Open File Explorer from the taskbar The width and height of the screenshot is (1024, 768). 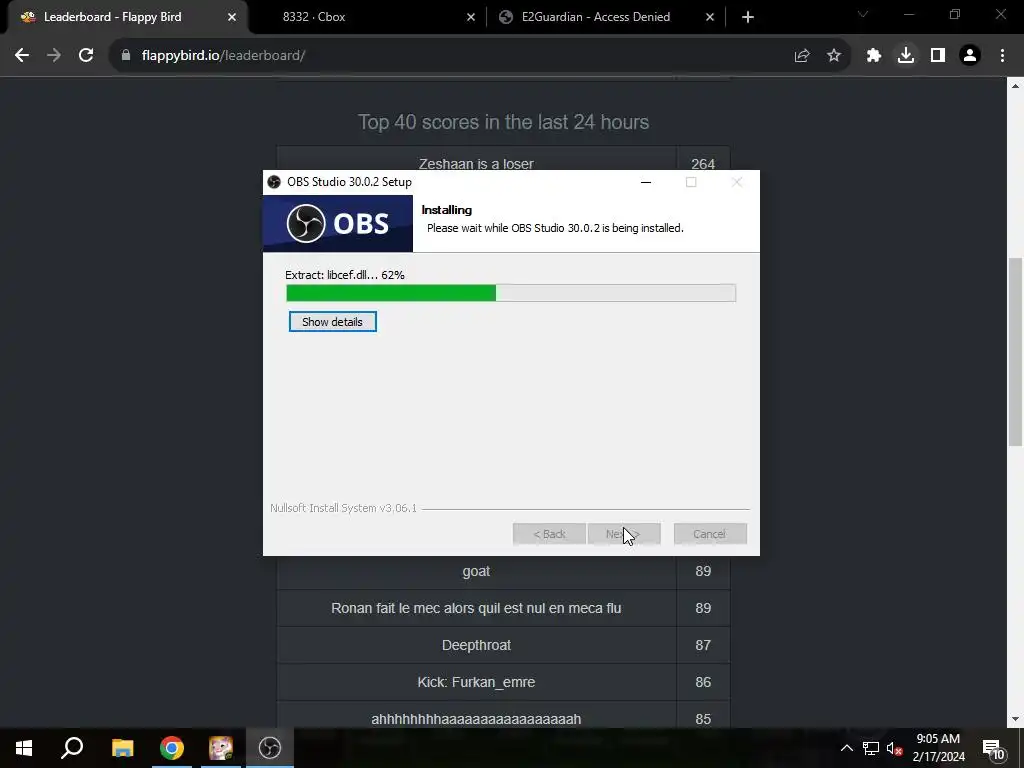point(122,748)
